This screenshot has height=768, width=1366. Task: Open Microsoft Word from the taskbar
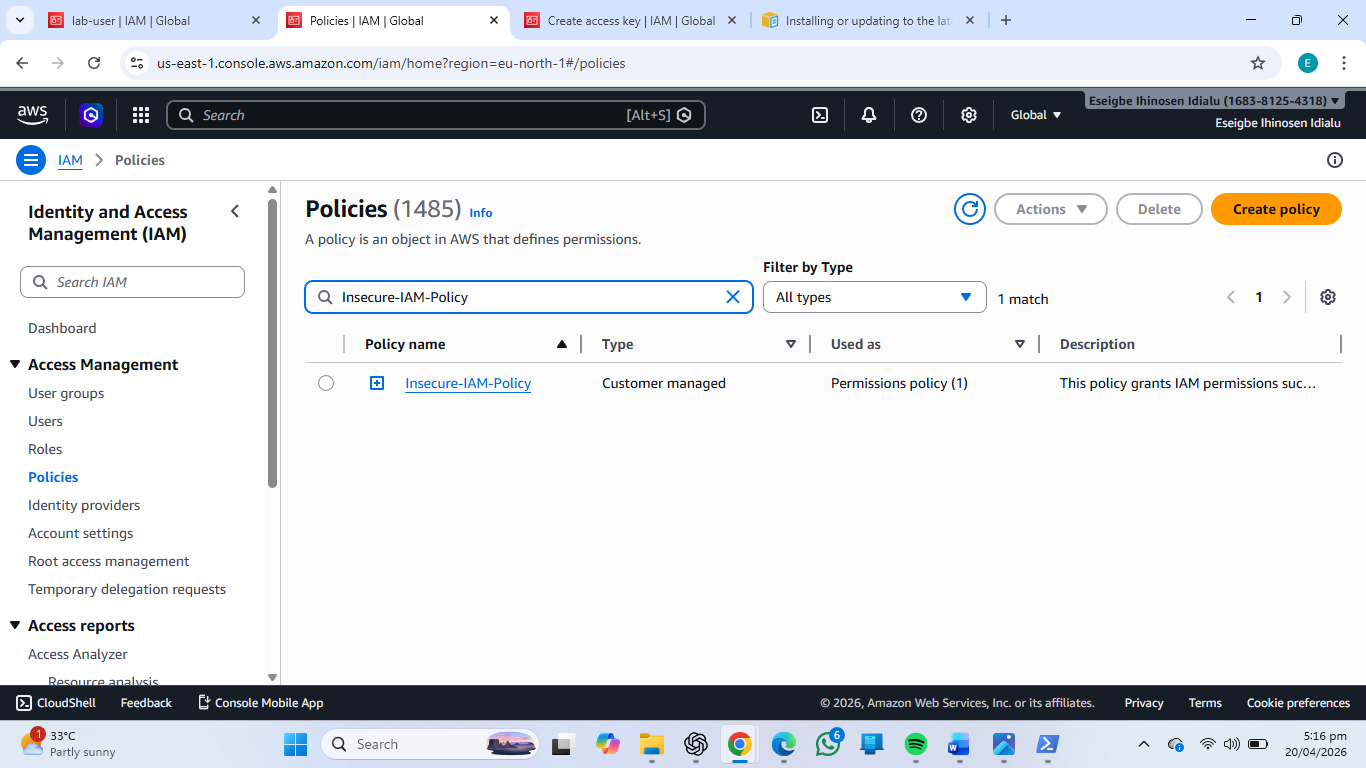[x=959, y=744]
